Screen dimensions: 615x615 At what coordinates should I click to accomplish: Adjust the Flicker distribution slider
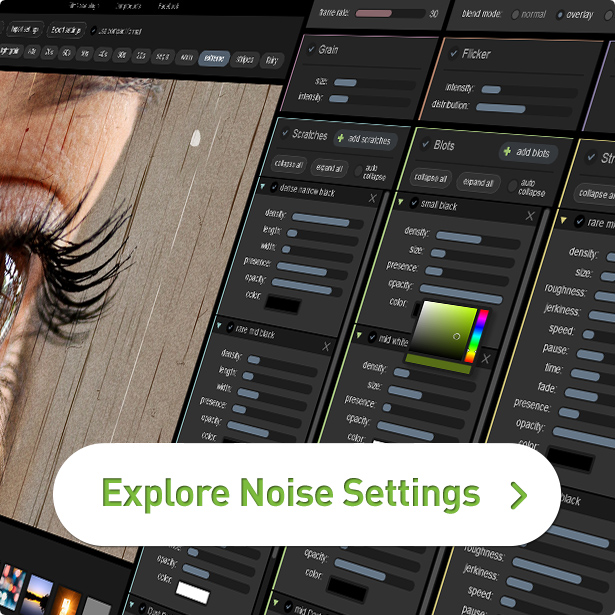(x=524, y=109)
